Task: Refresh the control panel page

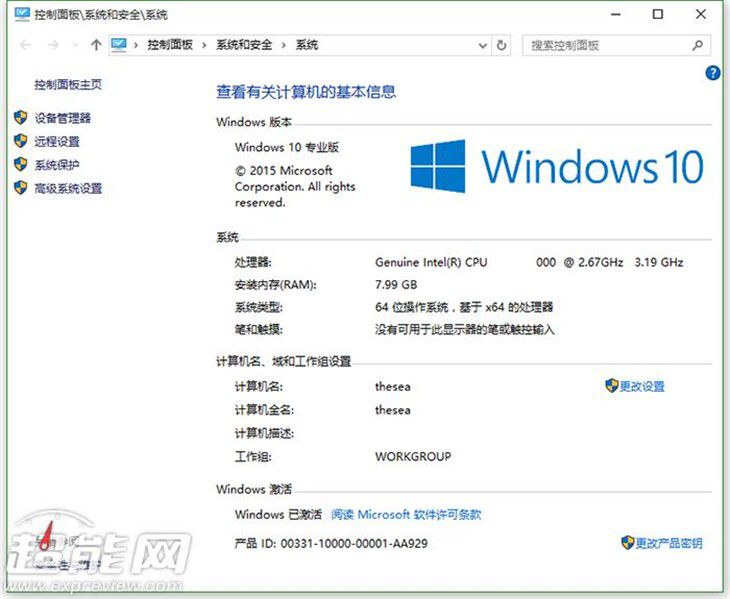Action: tap(501, 45)
